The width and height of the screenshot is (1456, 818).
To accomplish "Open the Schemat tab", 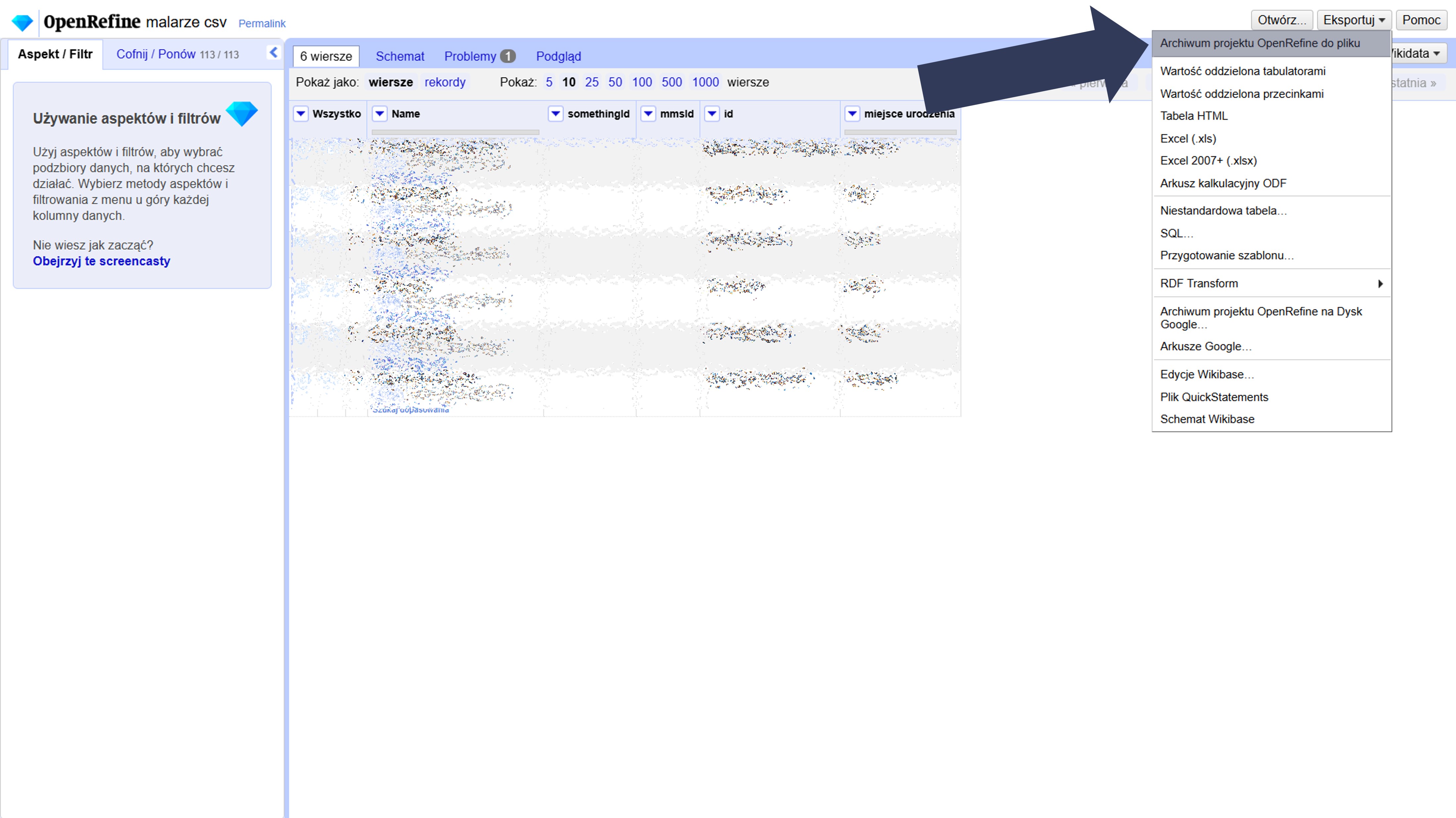I will (x=400, y=57).
